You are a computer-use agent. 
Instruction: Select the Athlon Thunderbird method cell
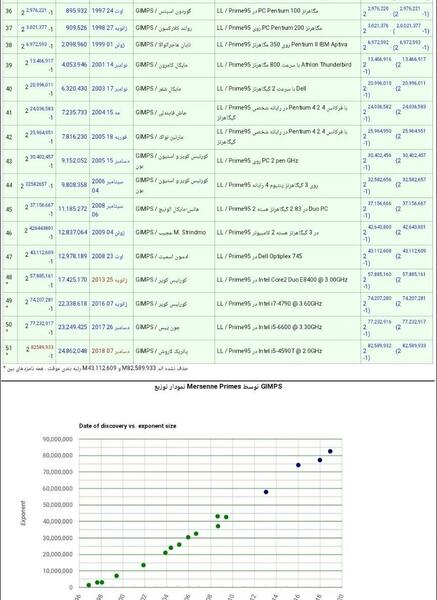[287, 65]
